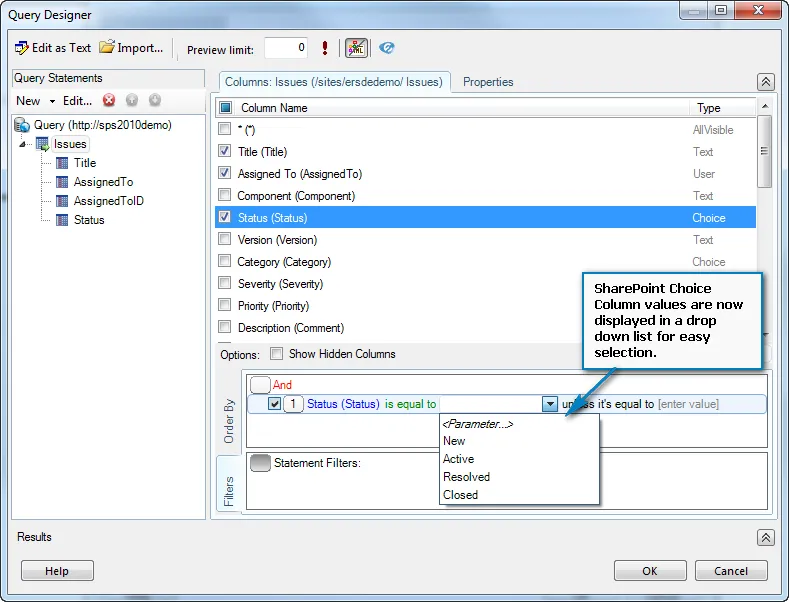Screen dimensions: 789x602
Task: Click the Preview limit input field
Action: [x=286, y=48]
